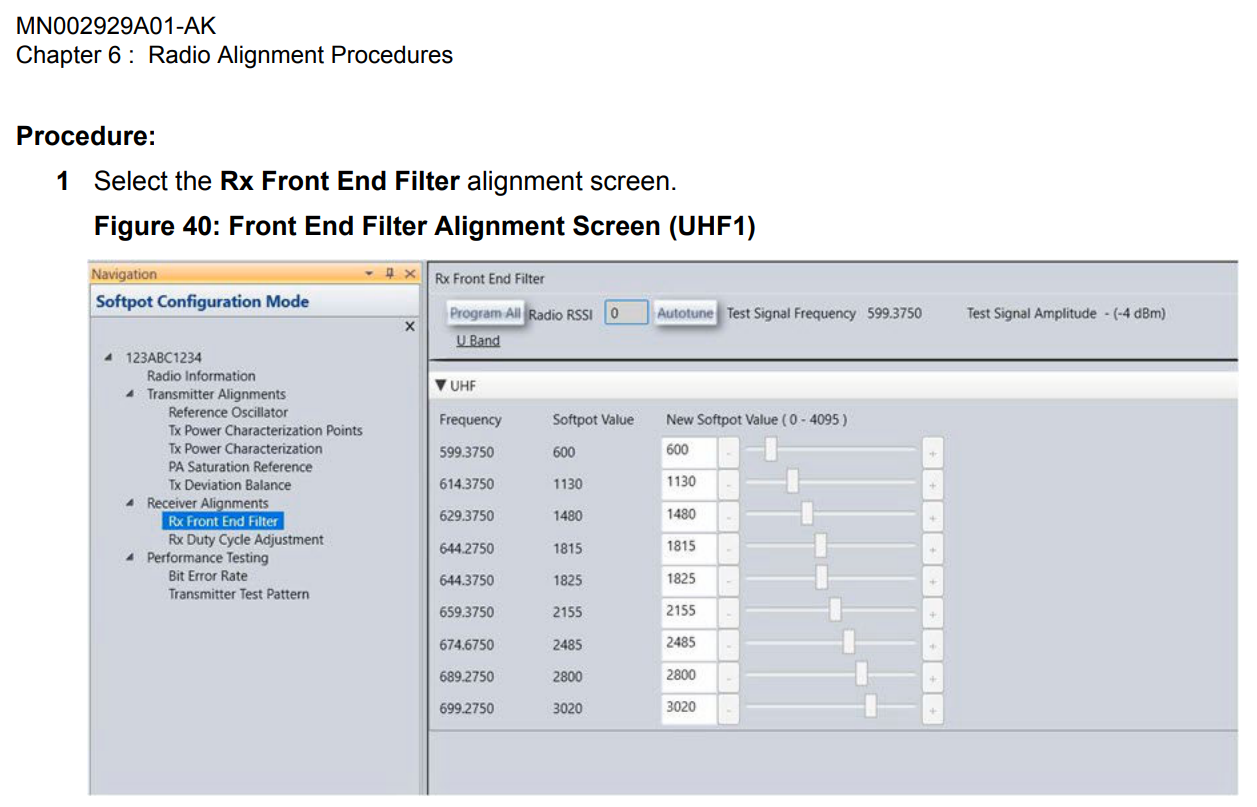The height and width of the screenshot is (807, 1257).
Task: Decrease softpot for 674.6750 with minus
Action: [x=729, y=645]
